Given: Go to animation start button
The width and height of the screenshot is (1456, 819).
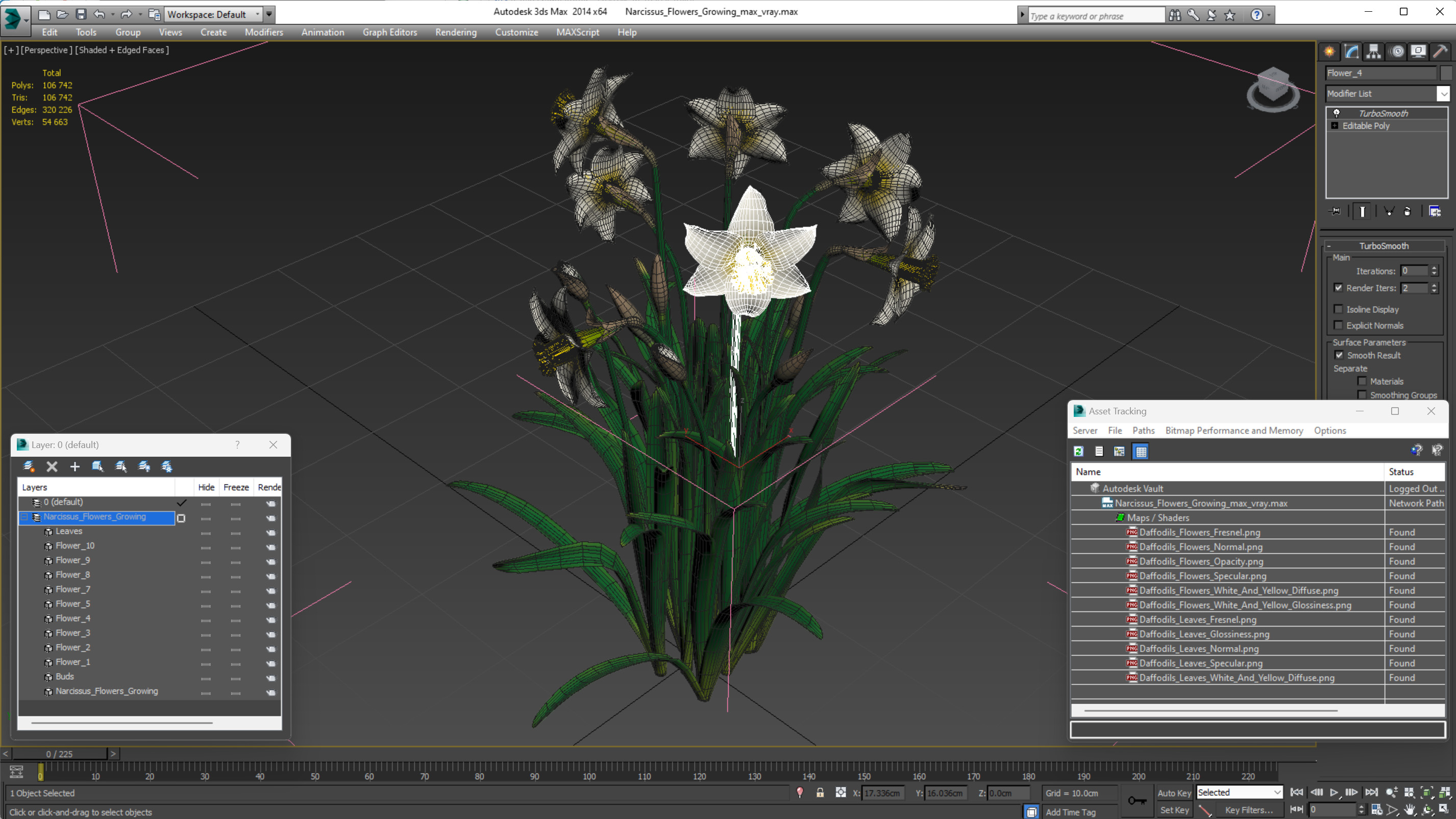Looking at the screenshot, I should point(1297,792).
